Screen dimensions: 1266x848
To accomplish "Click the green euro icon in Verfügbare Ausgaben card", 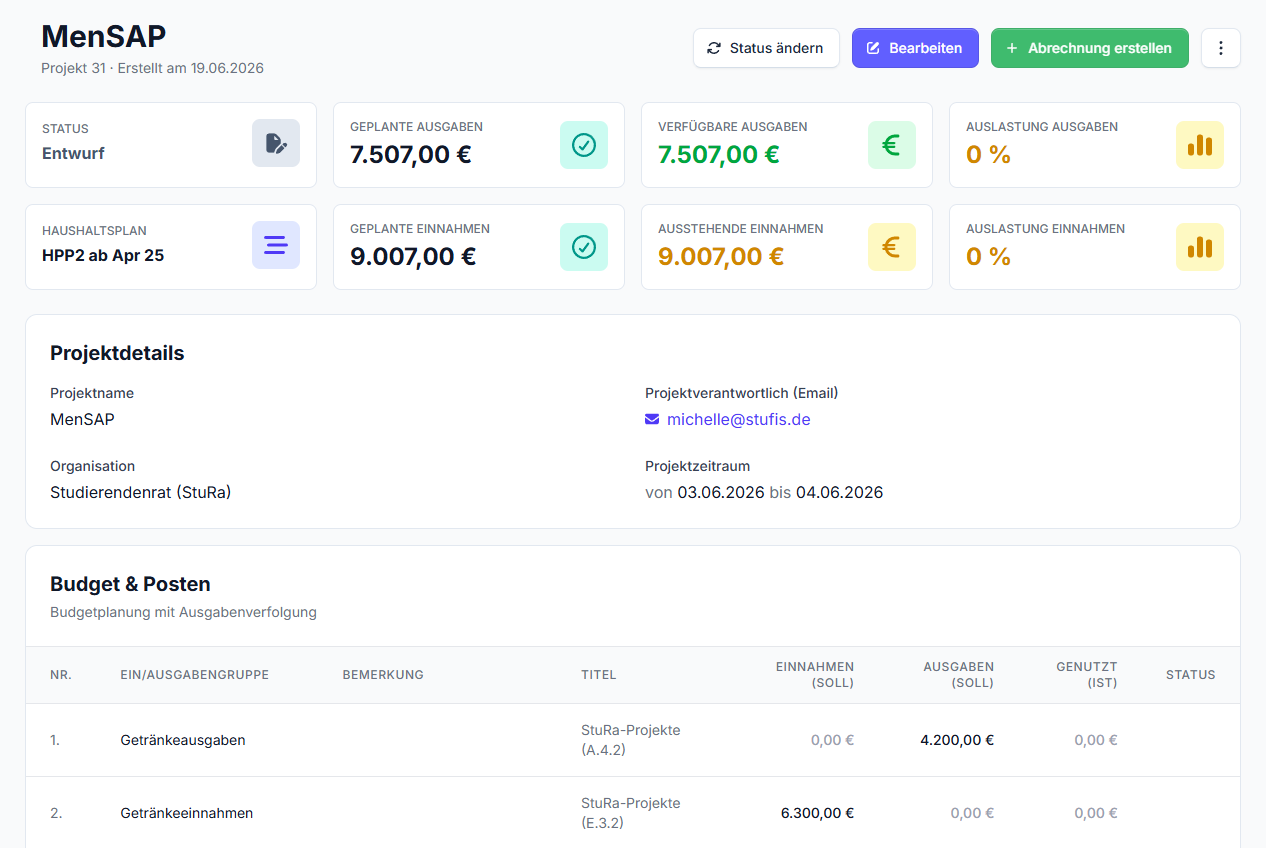I will [x=892, y=145].
